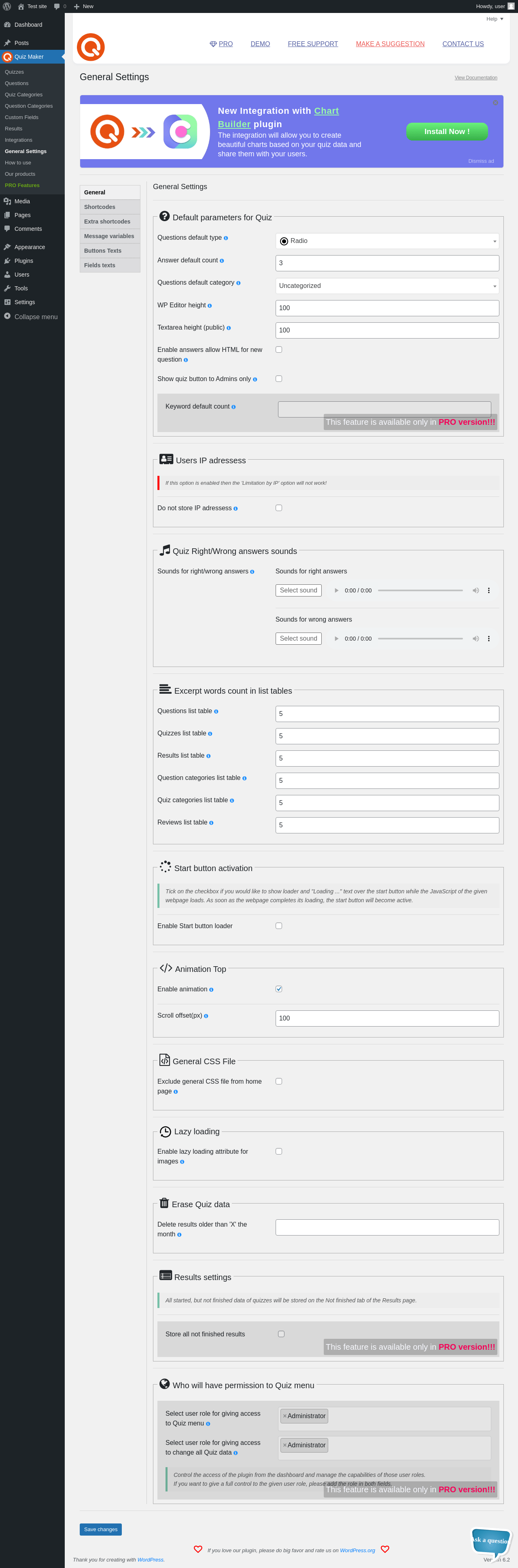This screenshot has height=1568, width=518.
Task: Click the Delete results older than X month field
Action: [x=387, y=1227]
